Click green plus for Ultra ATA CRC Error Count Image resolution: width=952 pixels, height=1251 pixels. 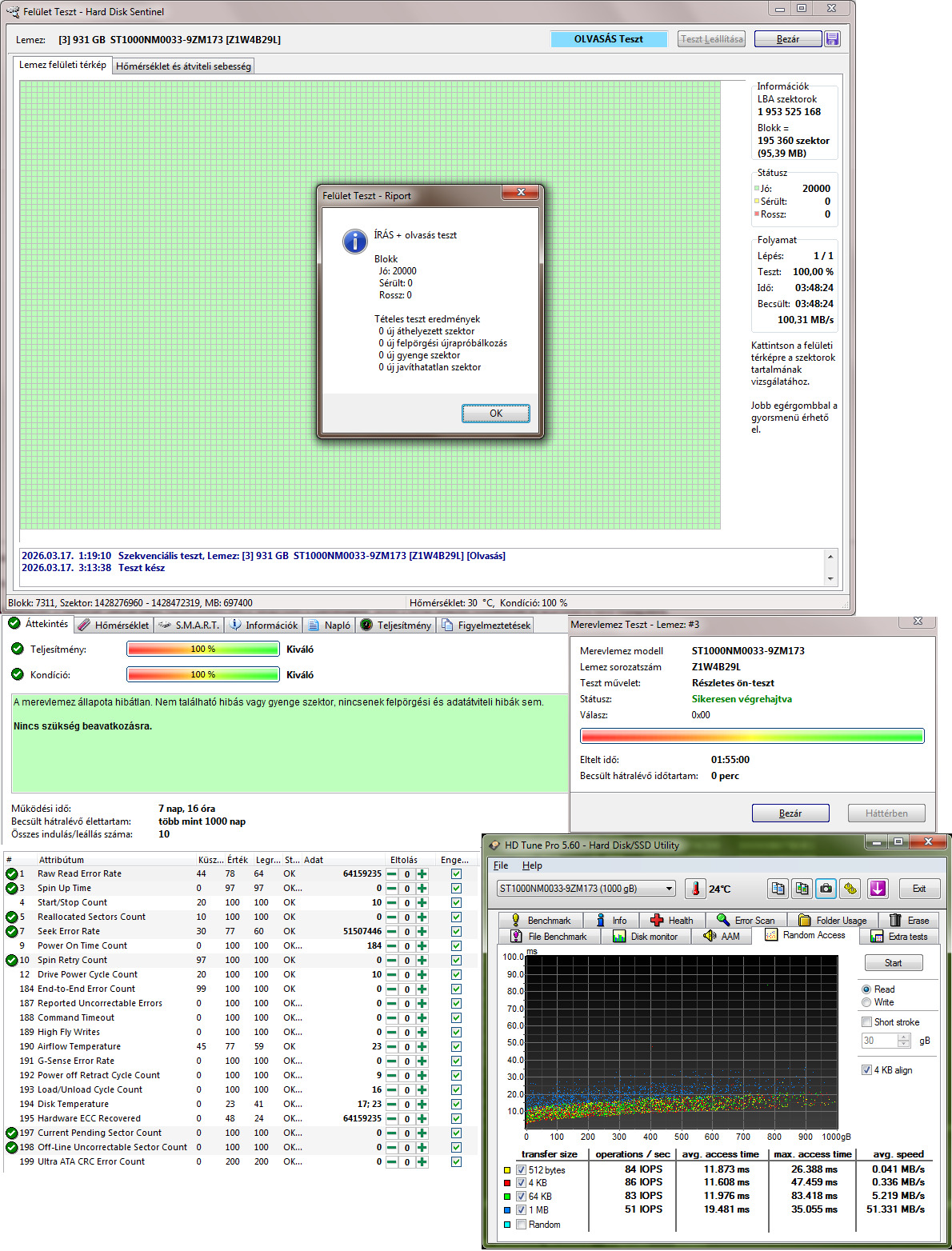[x=422, y=1162]
